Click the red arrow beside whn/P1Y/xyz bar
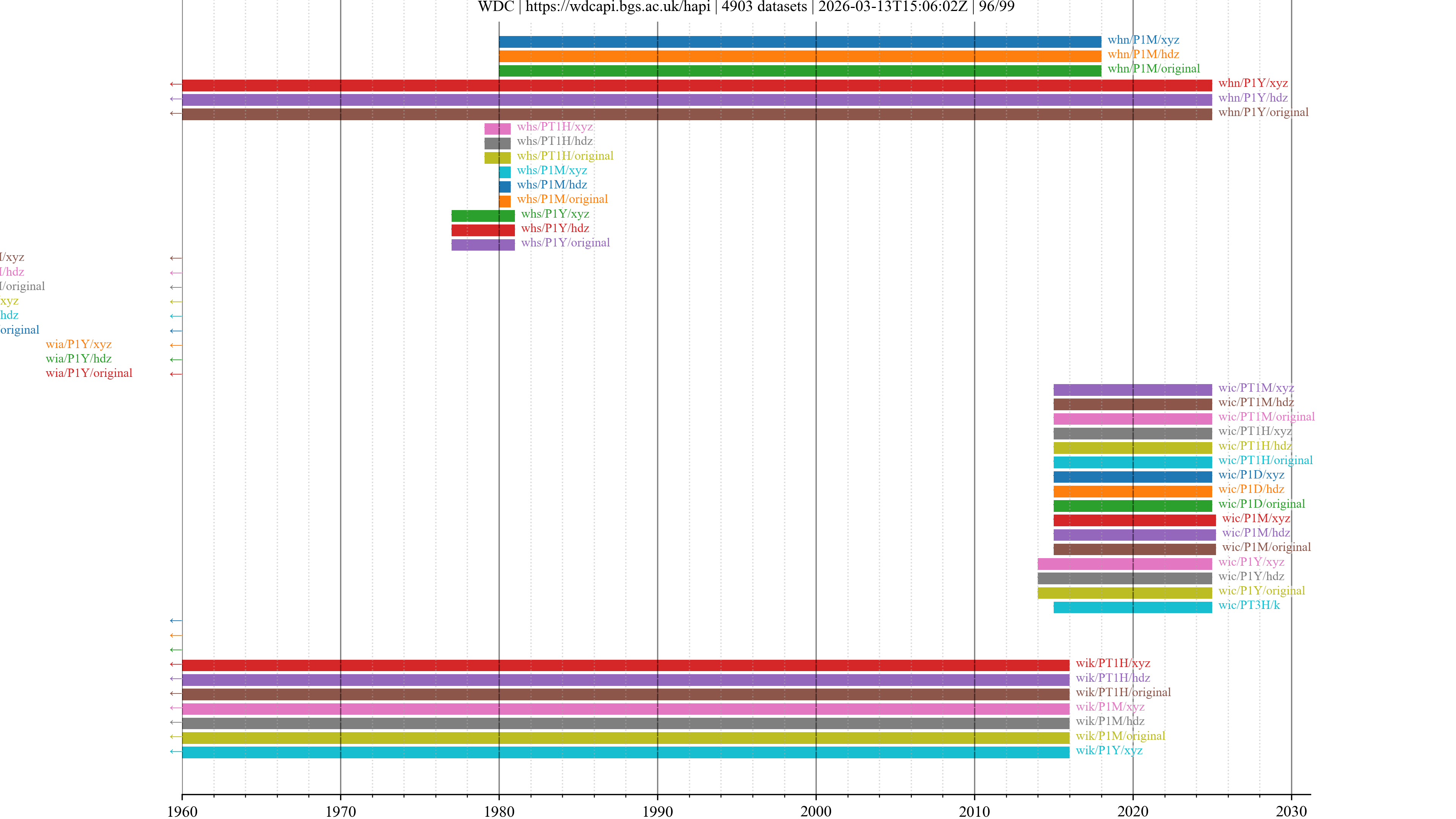This screenshot has width=1456, height=819. pos(176,85)
